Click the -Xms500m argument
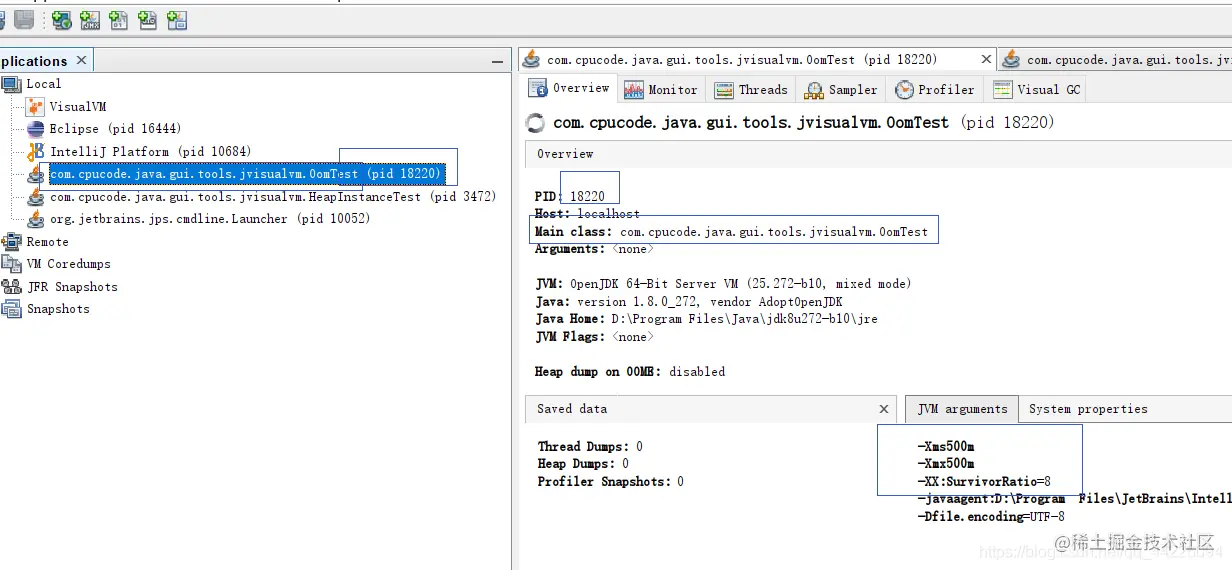This screenshot has height=570, width=1232. (x=945, y=447)
